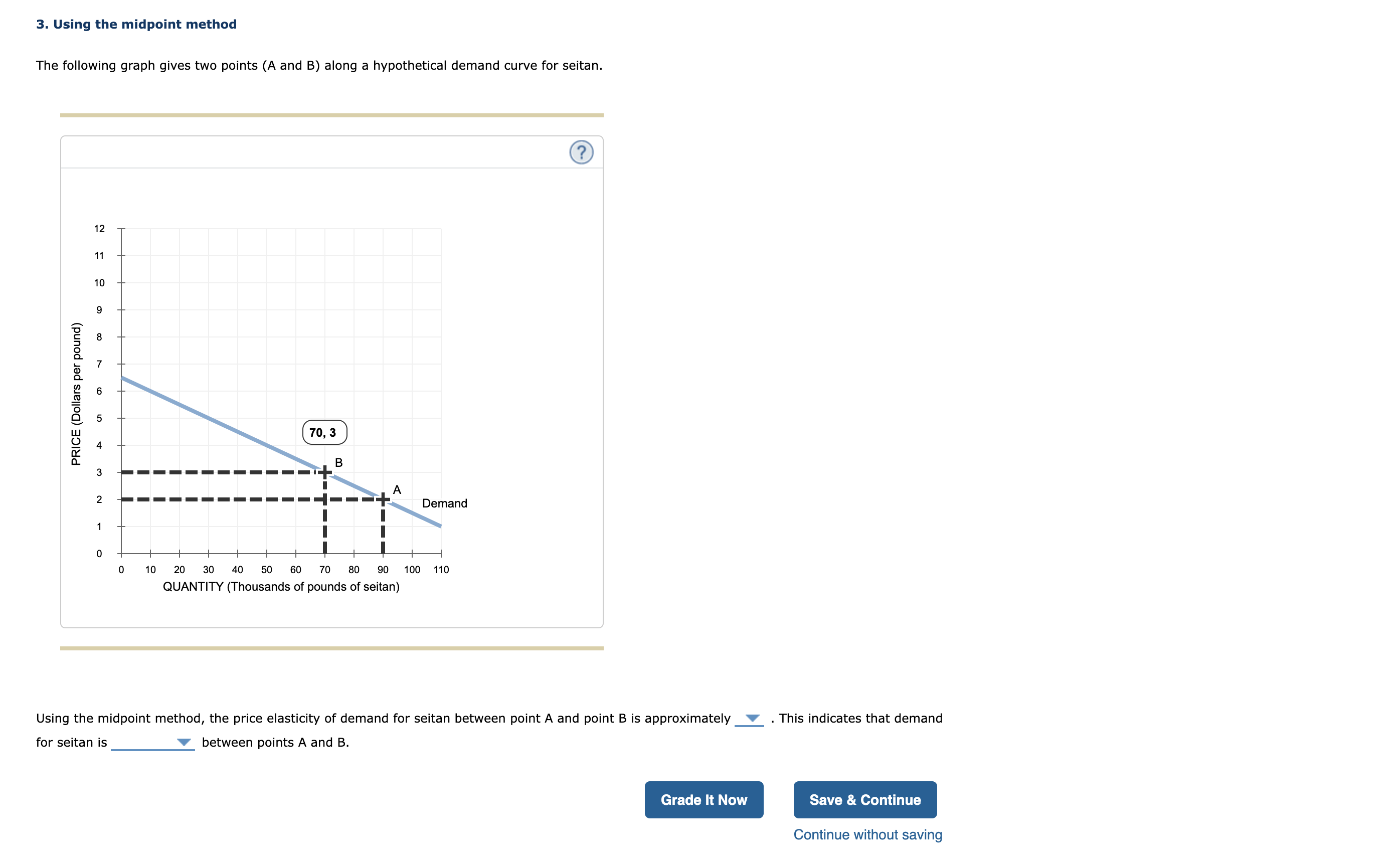
Task: Click the Demand label on the graph
Action: [x=445, y=503]
